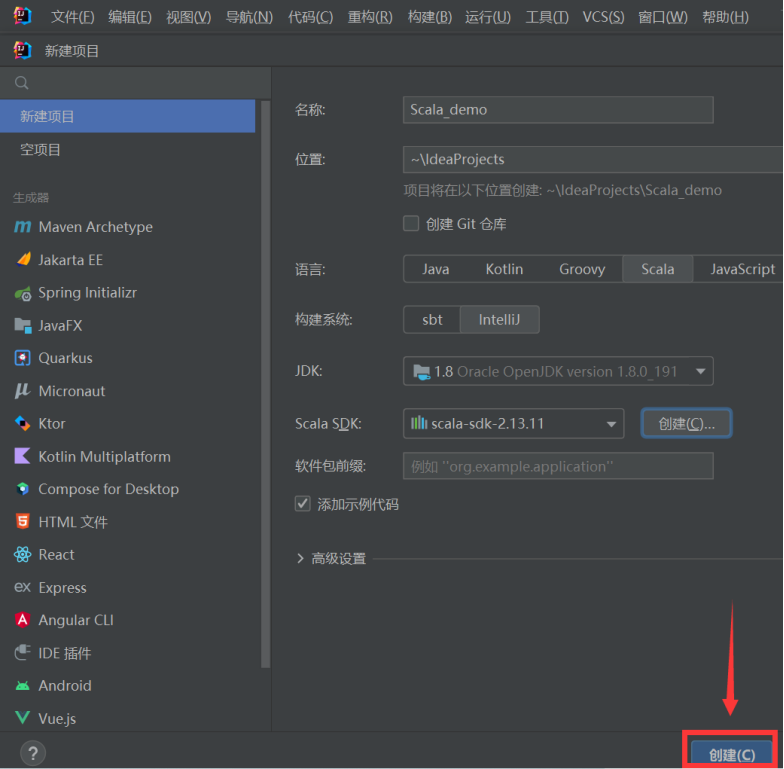Click the Micronaut mu icon
The image size is (784, 769).
tap(22, 390)
